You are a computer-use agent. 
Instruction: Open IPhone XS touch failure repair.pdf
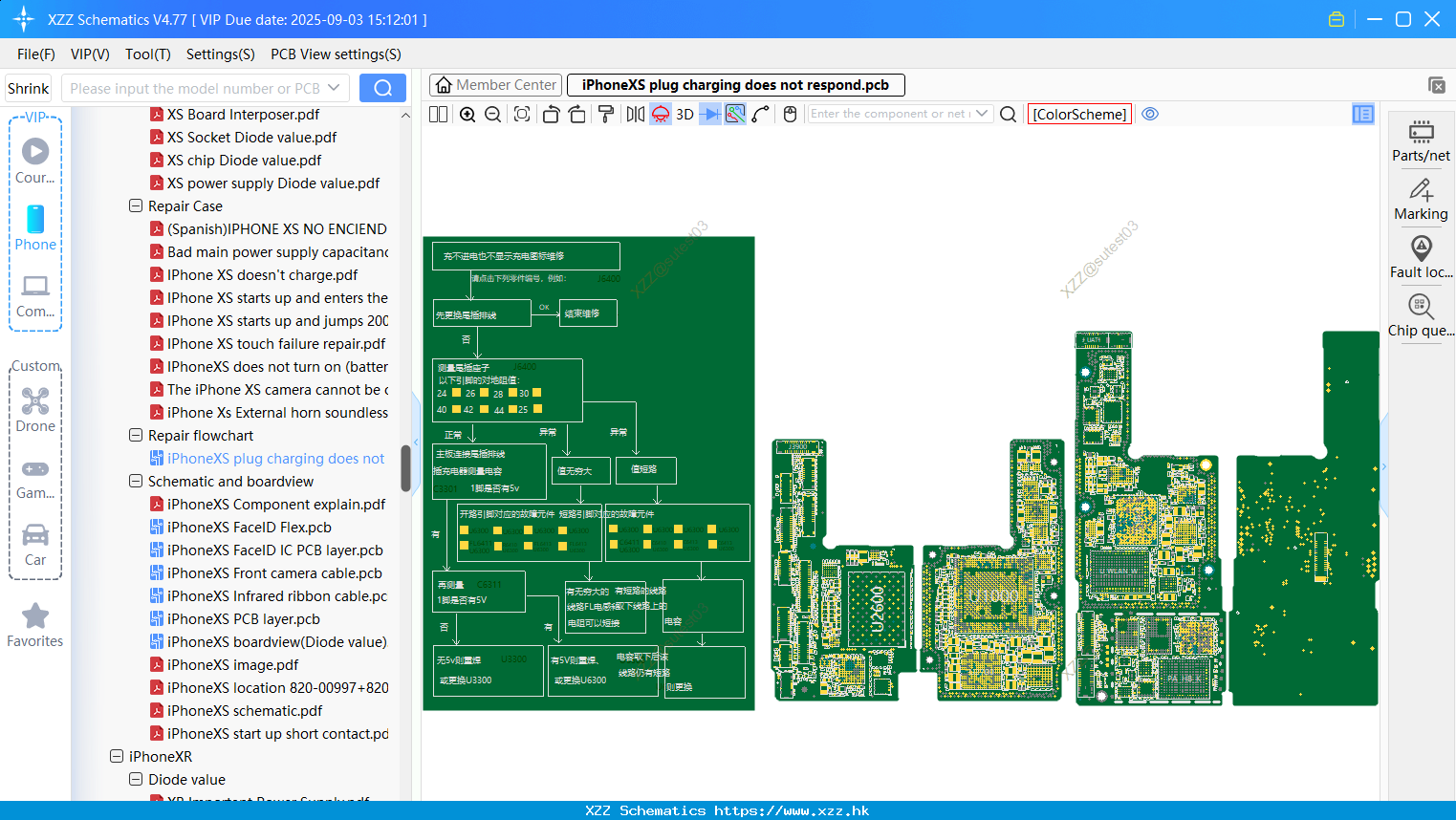276,343
